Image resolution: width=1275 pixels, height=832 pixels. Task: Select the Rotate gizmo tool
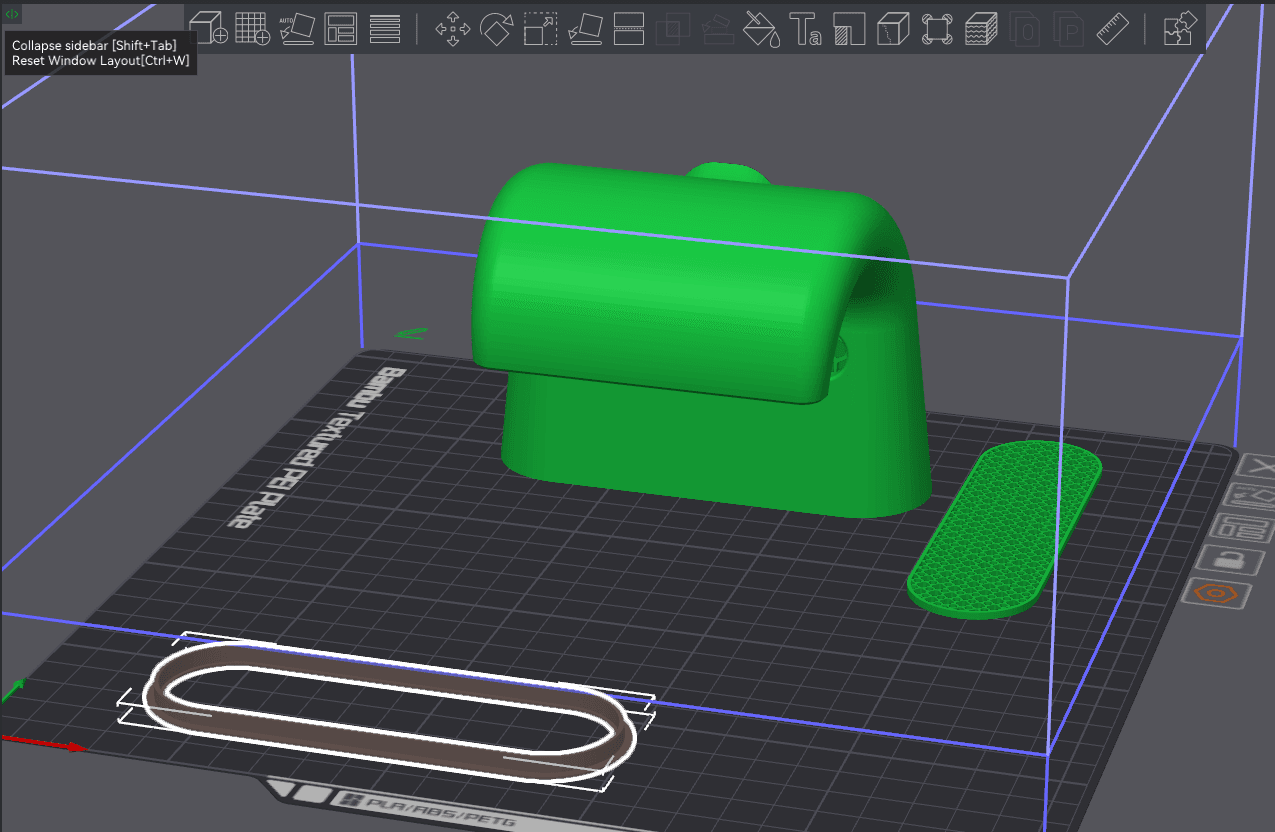click(x=497, y=28)
